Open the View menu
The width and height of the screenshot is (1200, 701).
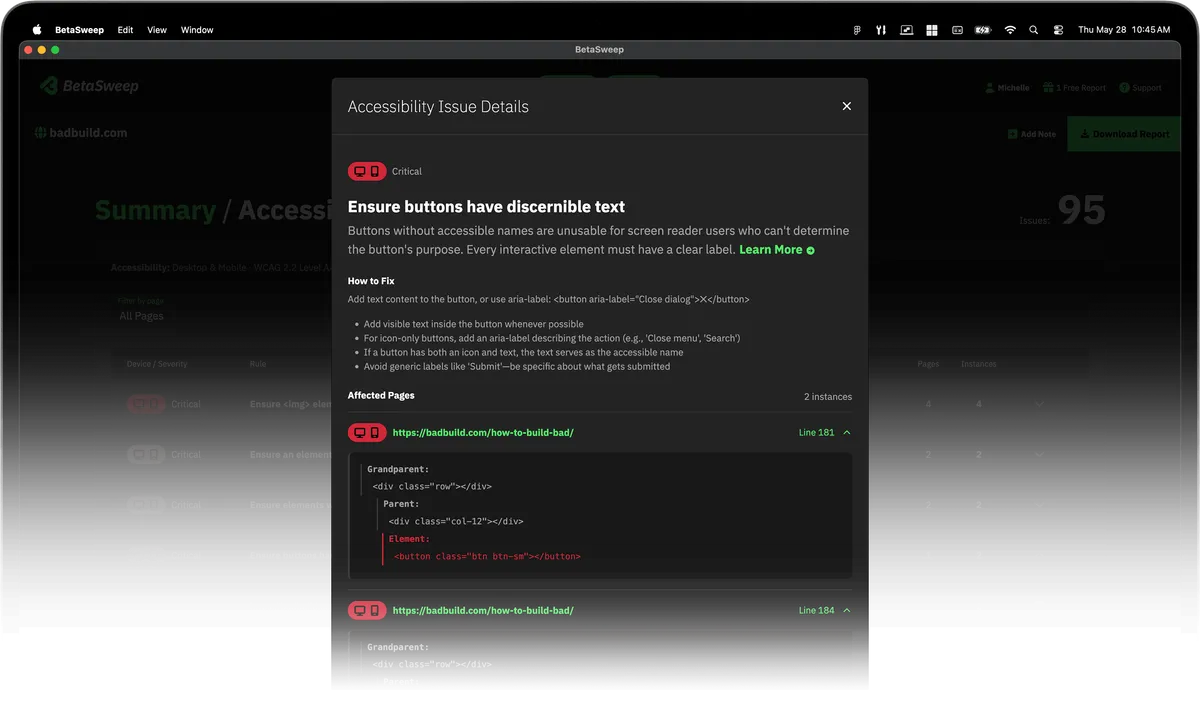pos(157,30)
